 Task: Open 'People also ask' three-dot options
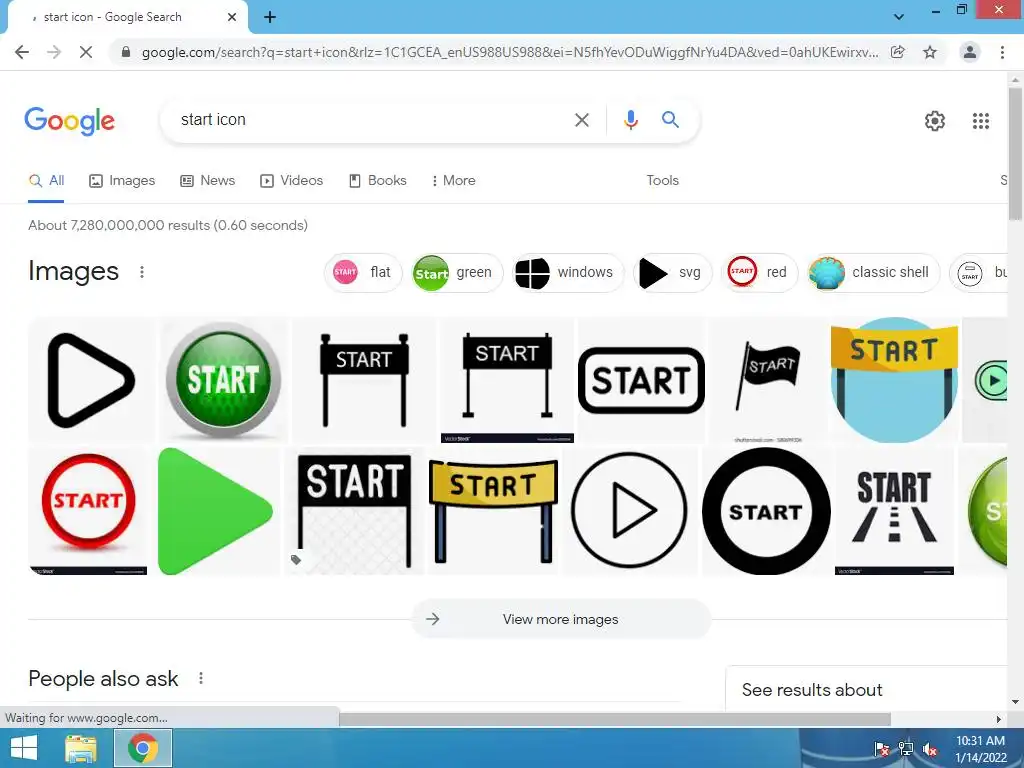pyautogui.click(x=200, y=679)
